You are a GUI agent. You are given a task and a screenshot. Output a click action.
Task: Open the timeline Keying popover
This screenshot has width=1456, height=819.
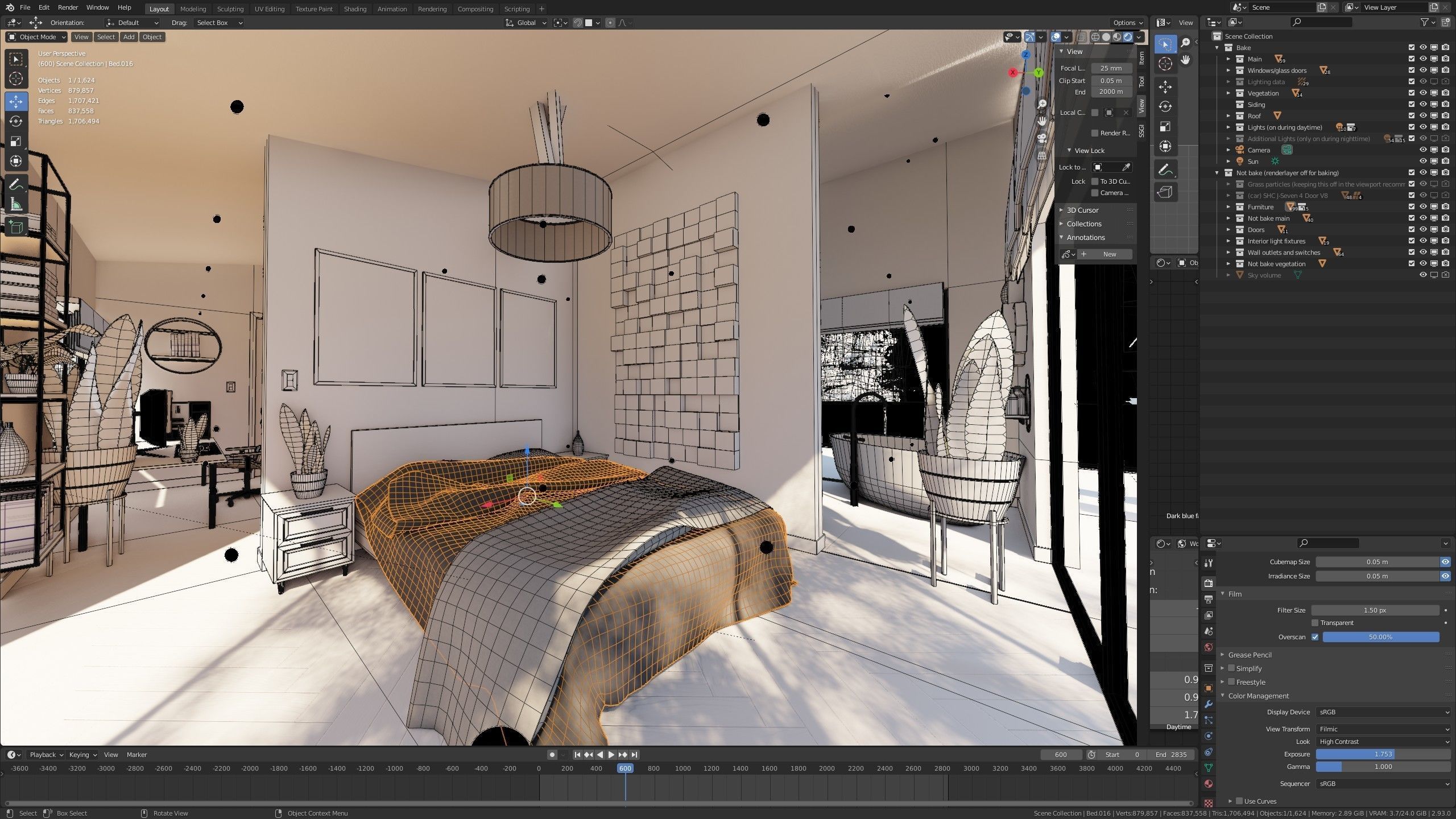[x=82, y=755]
